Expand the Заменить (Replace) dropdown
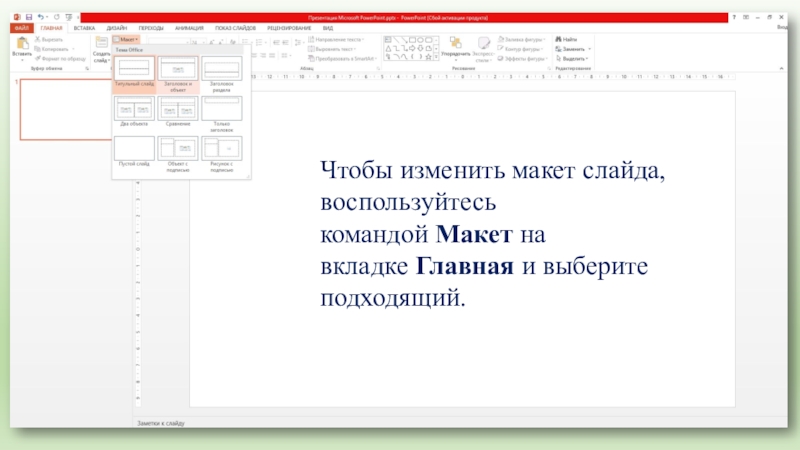Screen dimensions: 800x450 pos(590,49)
